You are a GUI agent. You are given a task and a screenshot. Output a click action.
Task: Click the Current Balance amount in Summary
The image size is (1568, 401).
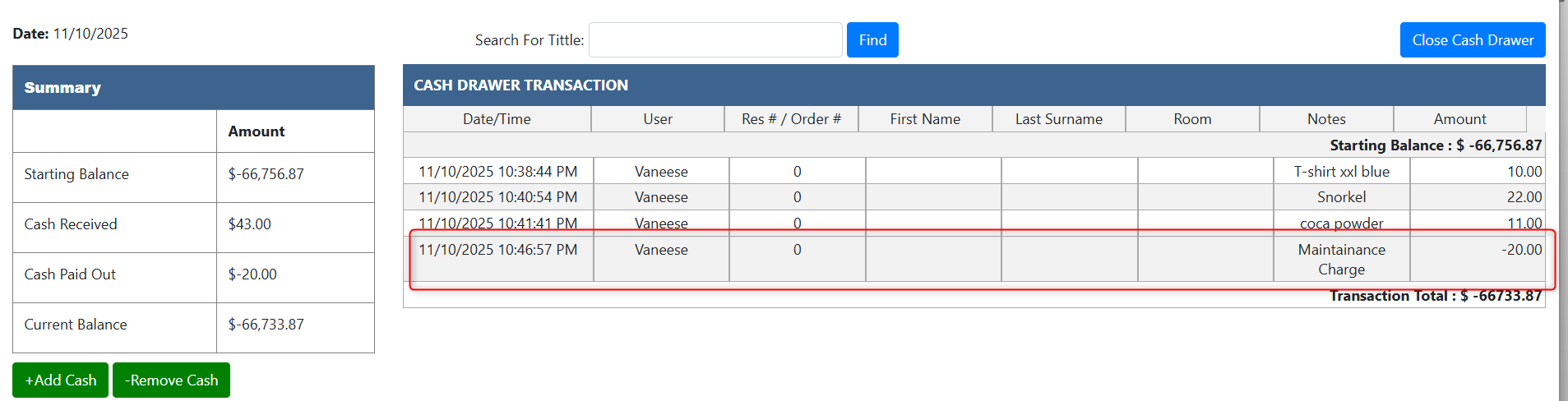tap(266, 325)
